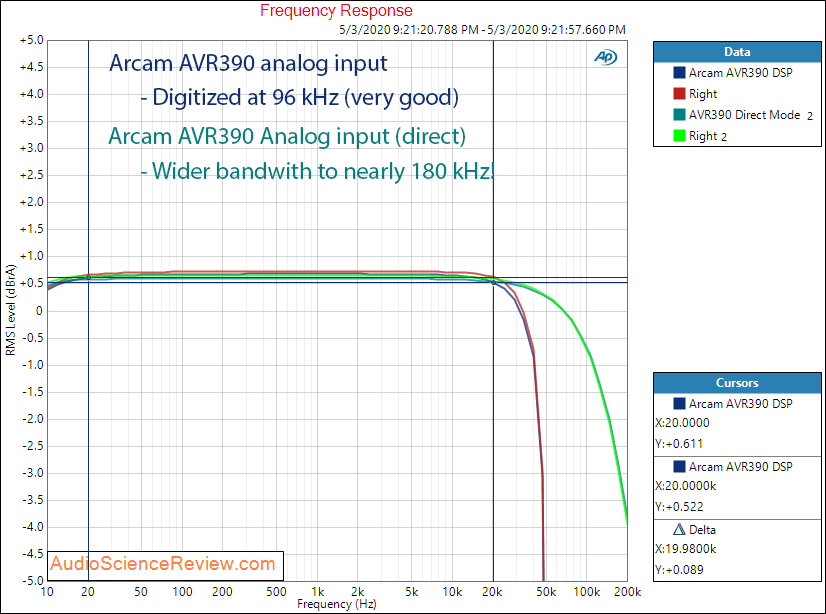Select the red swatch beside Right in the legend
826x614 pixels.
679,94
